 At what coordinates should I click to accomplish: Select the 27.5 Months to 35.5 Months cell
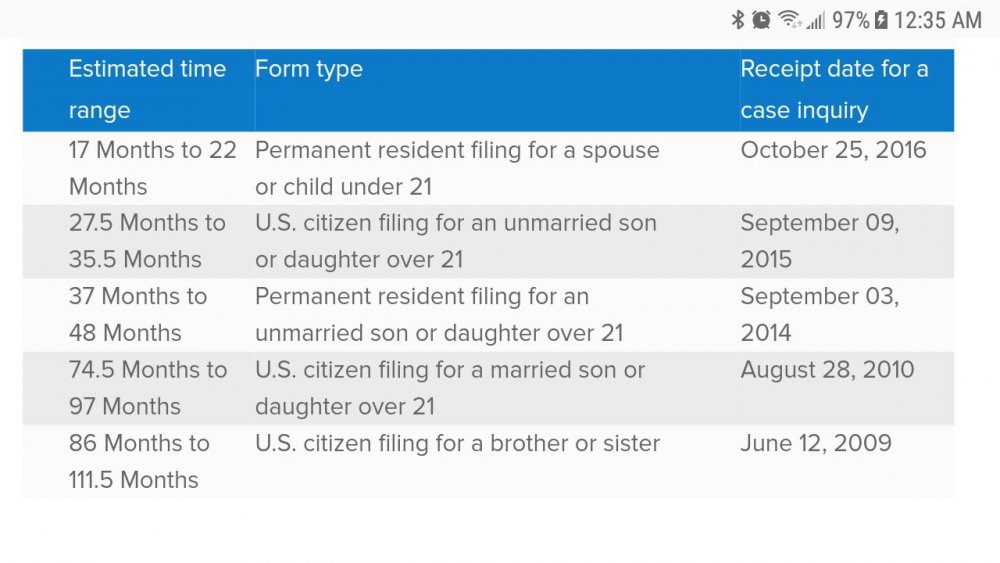click(147, 241)
